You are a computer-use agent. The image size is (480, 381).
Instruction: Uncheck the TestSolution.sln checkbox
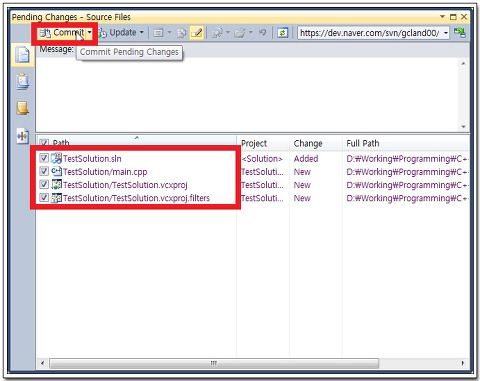coord(44,158)
